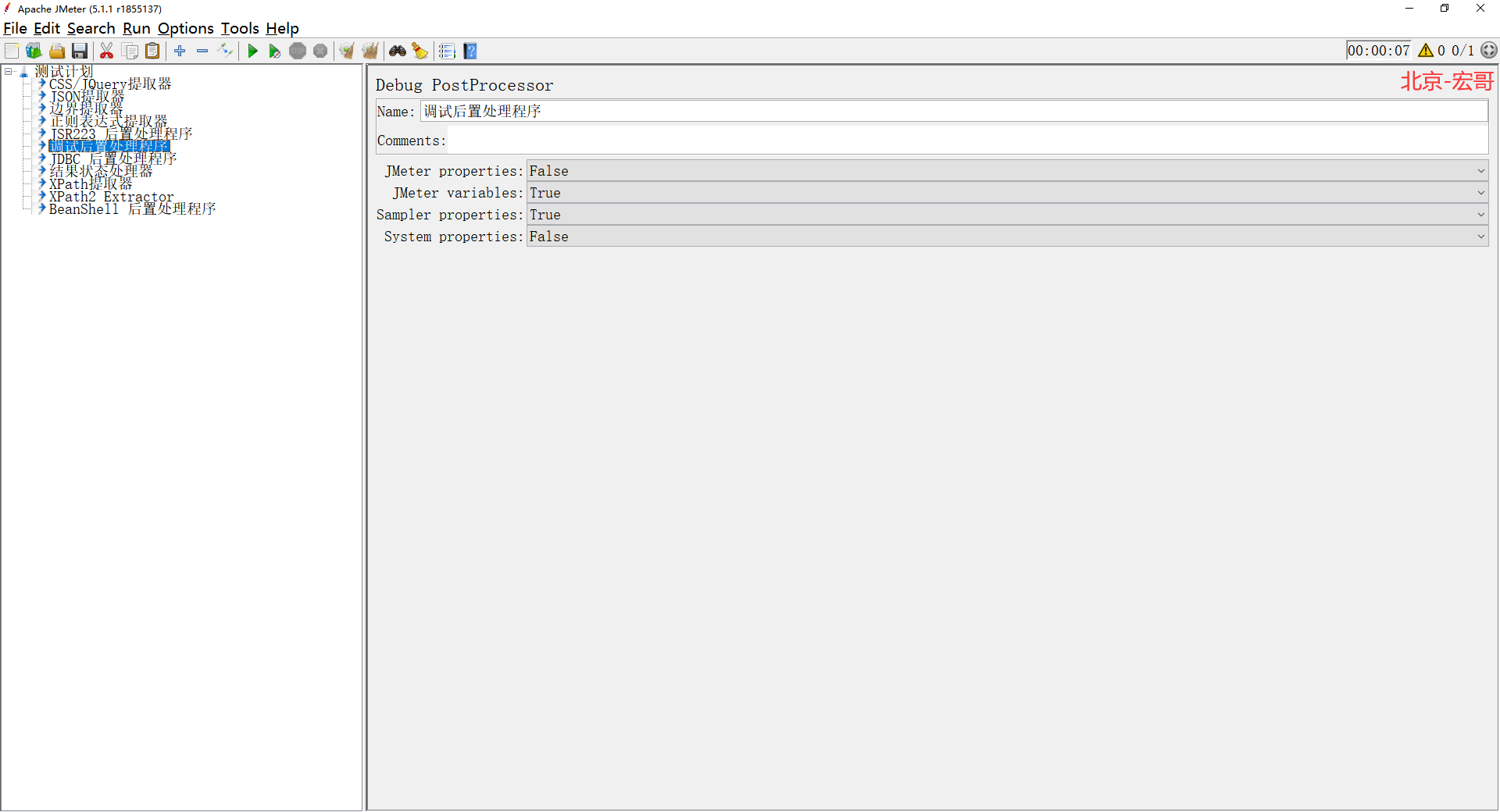The image size is (1500, 812).
Task: Open the Templates icon in toolbar
Action: coord(34,51)
